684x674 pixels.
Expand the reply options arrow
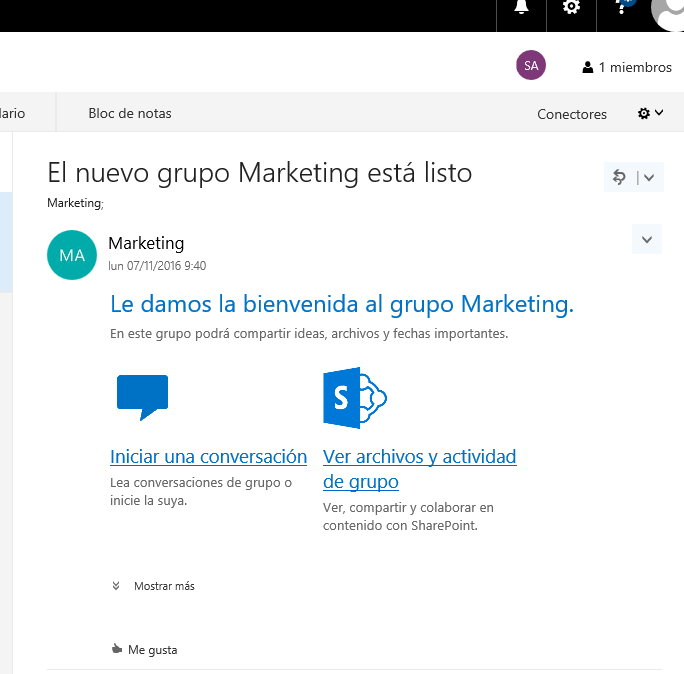tap(649, 177)
